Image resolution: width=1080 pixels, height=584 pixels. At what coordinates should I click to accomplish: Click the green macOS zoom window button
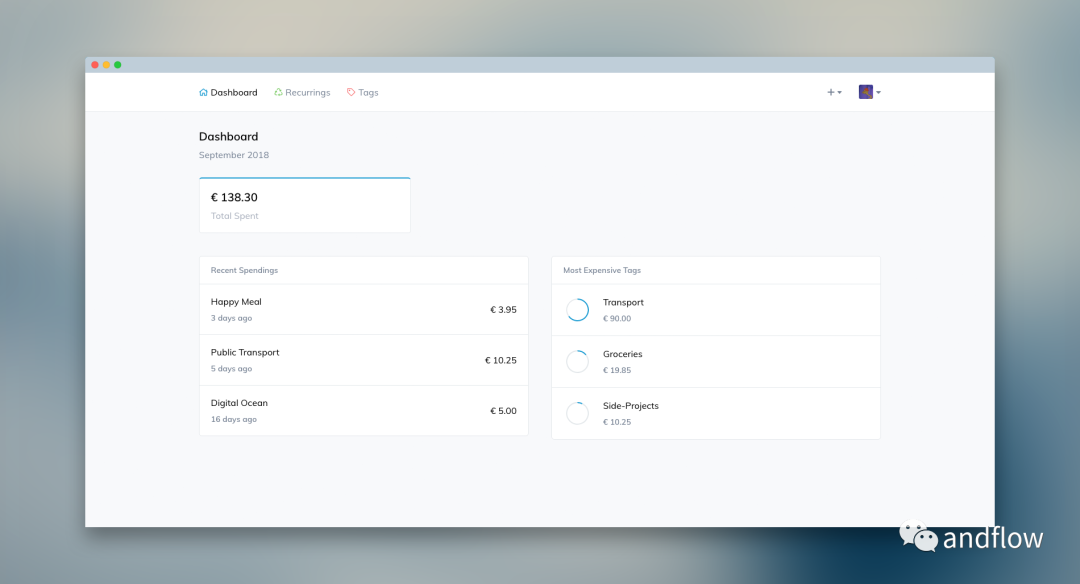(117, 65)
